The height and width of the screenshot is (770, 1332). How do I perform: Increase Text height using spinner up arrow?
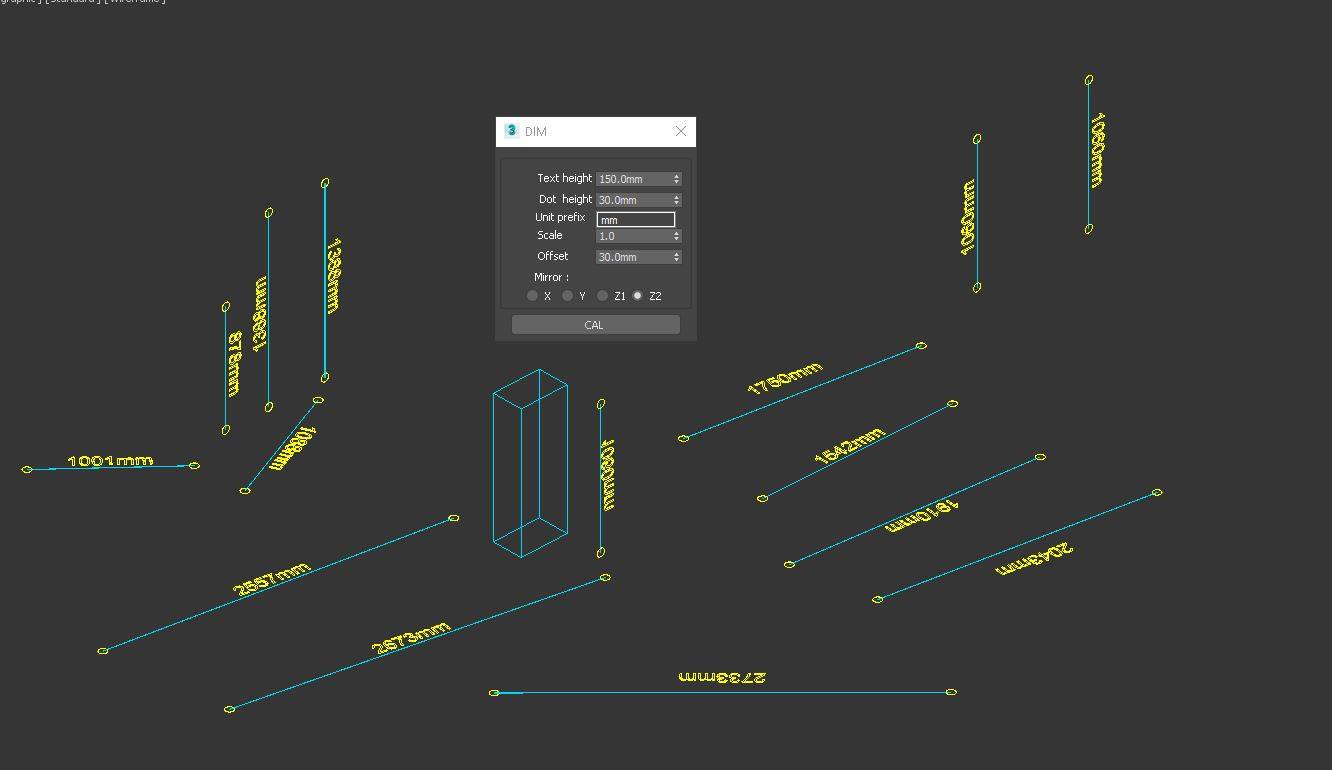676,174
